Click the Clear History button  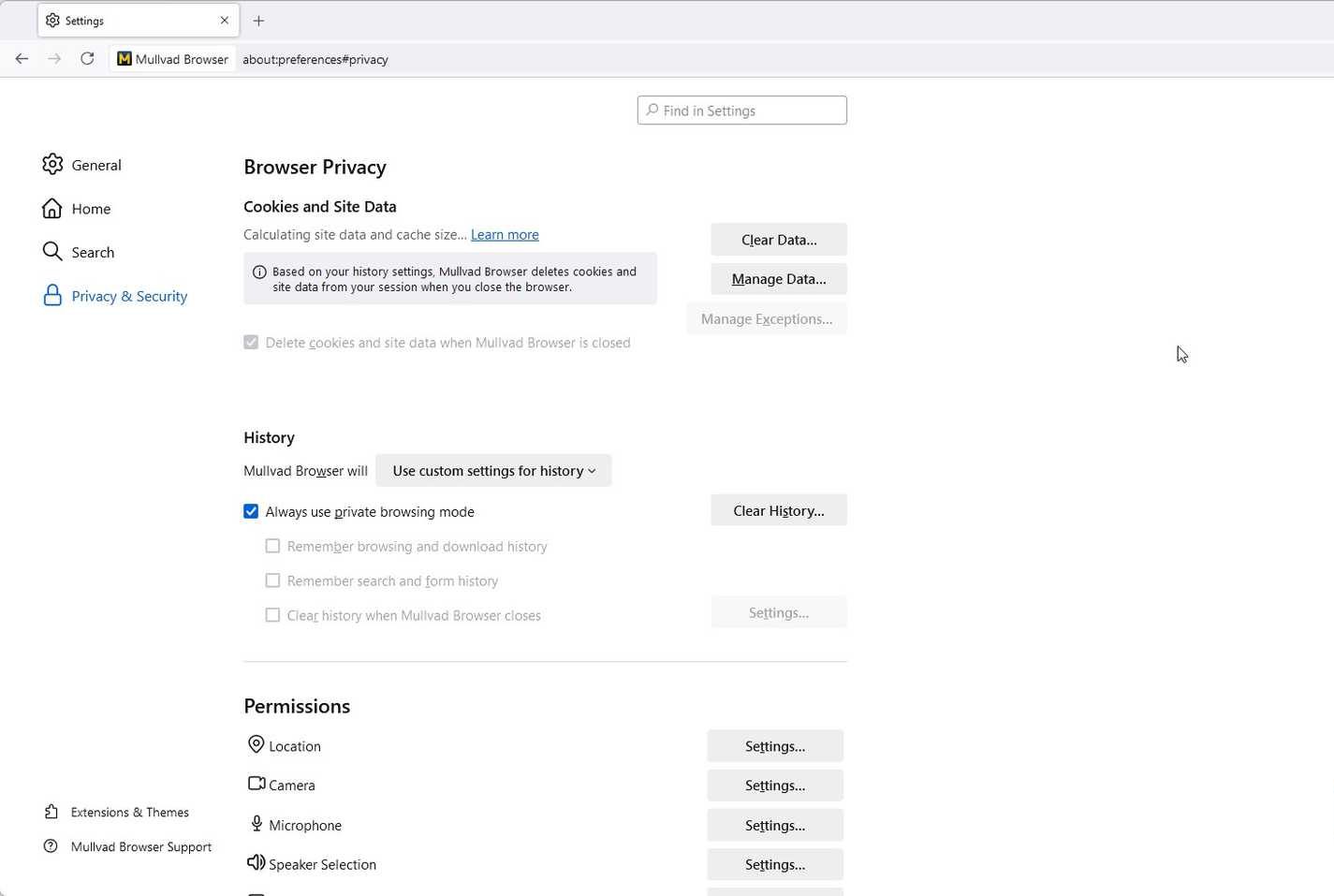[x=778, y=511]
